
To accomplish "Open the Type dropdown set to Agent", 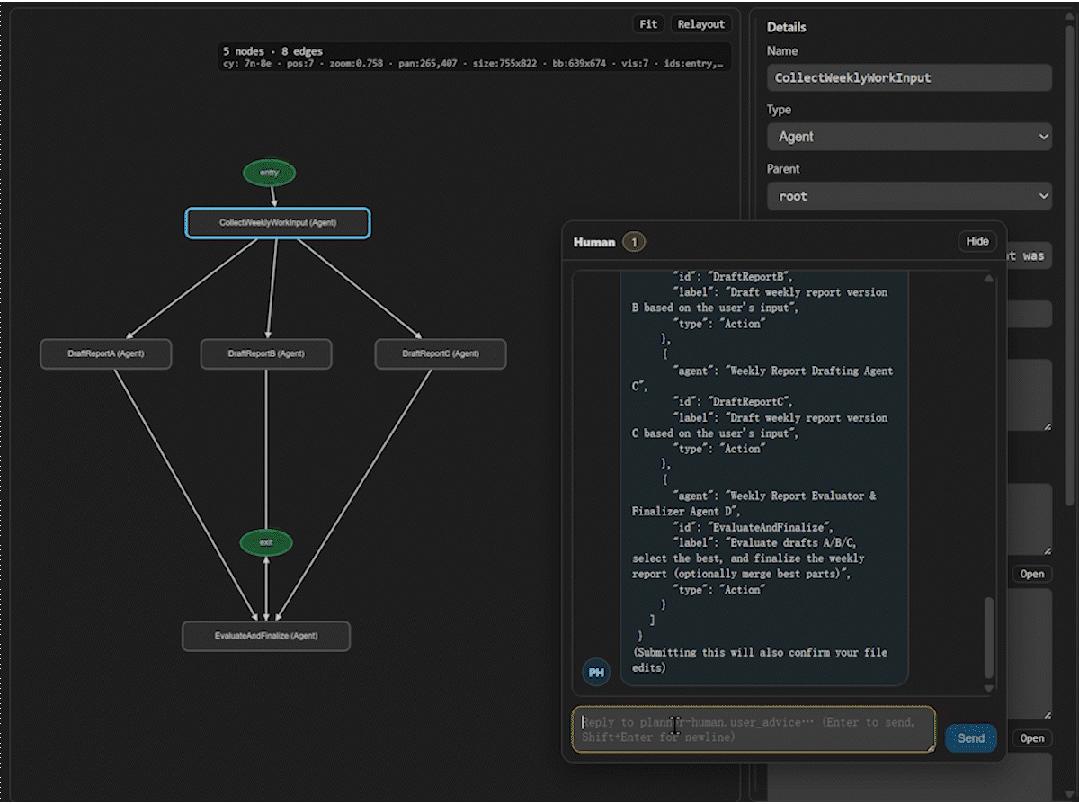I will tap(909, 136).
